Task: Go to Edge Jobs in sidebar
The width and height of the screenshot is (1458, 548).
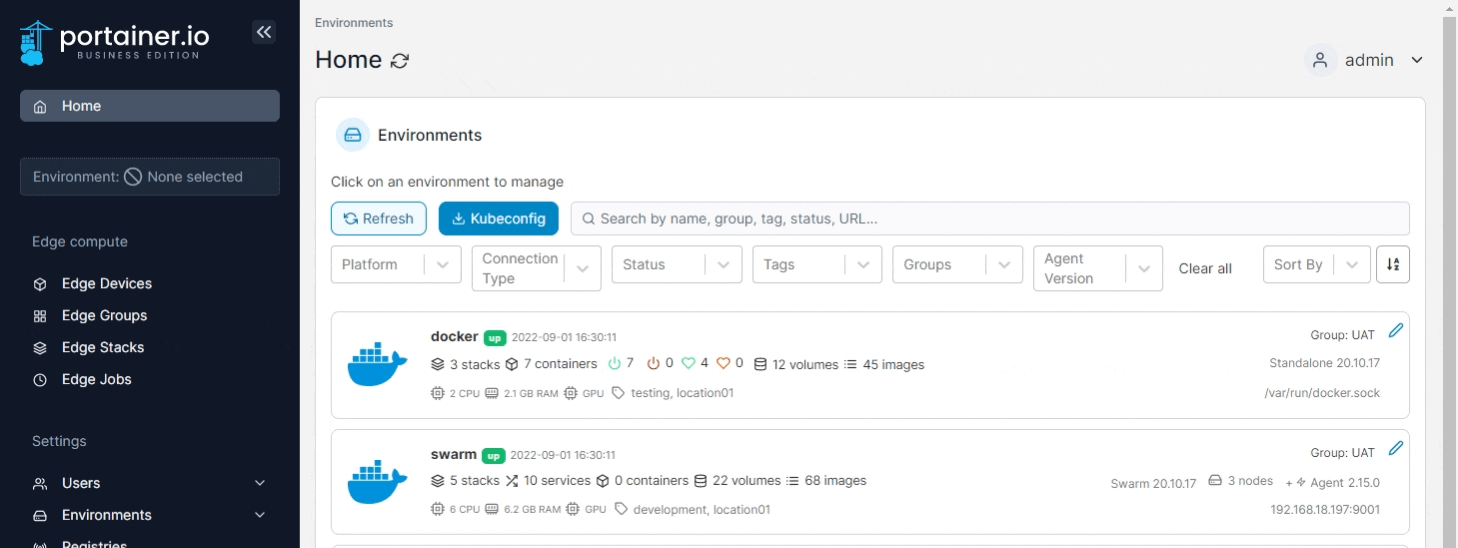Action: click(96, 379)
